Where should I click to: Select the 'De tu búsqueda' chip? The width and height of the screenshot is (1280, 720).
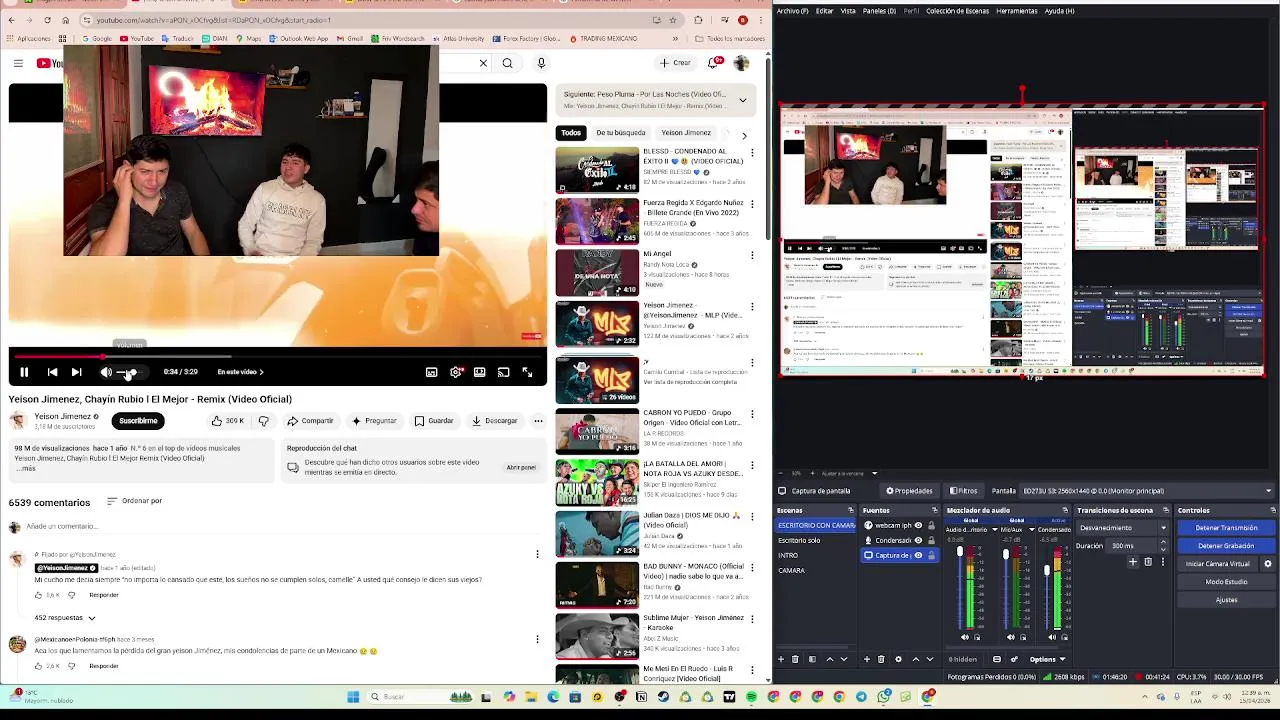(621, 133)
